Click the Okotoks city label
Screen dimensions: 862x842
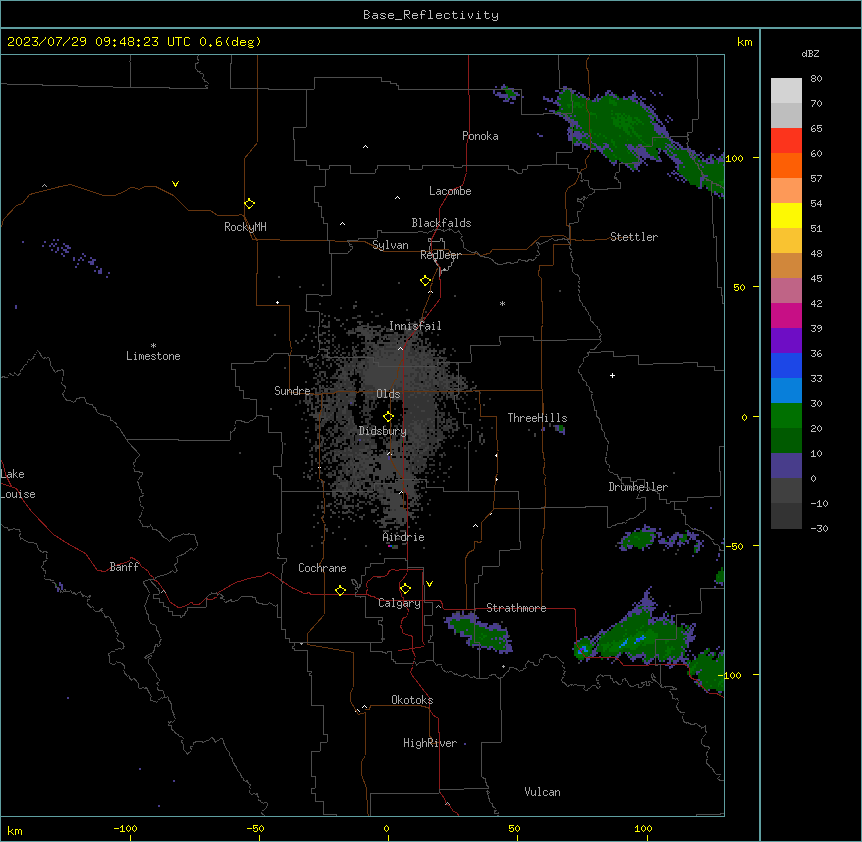click(412, 700)
